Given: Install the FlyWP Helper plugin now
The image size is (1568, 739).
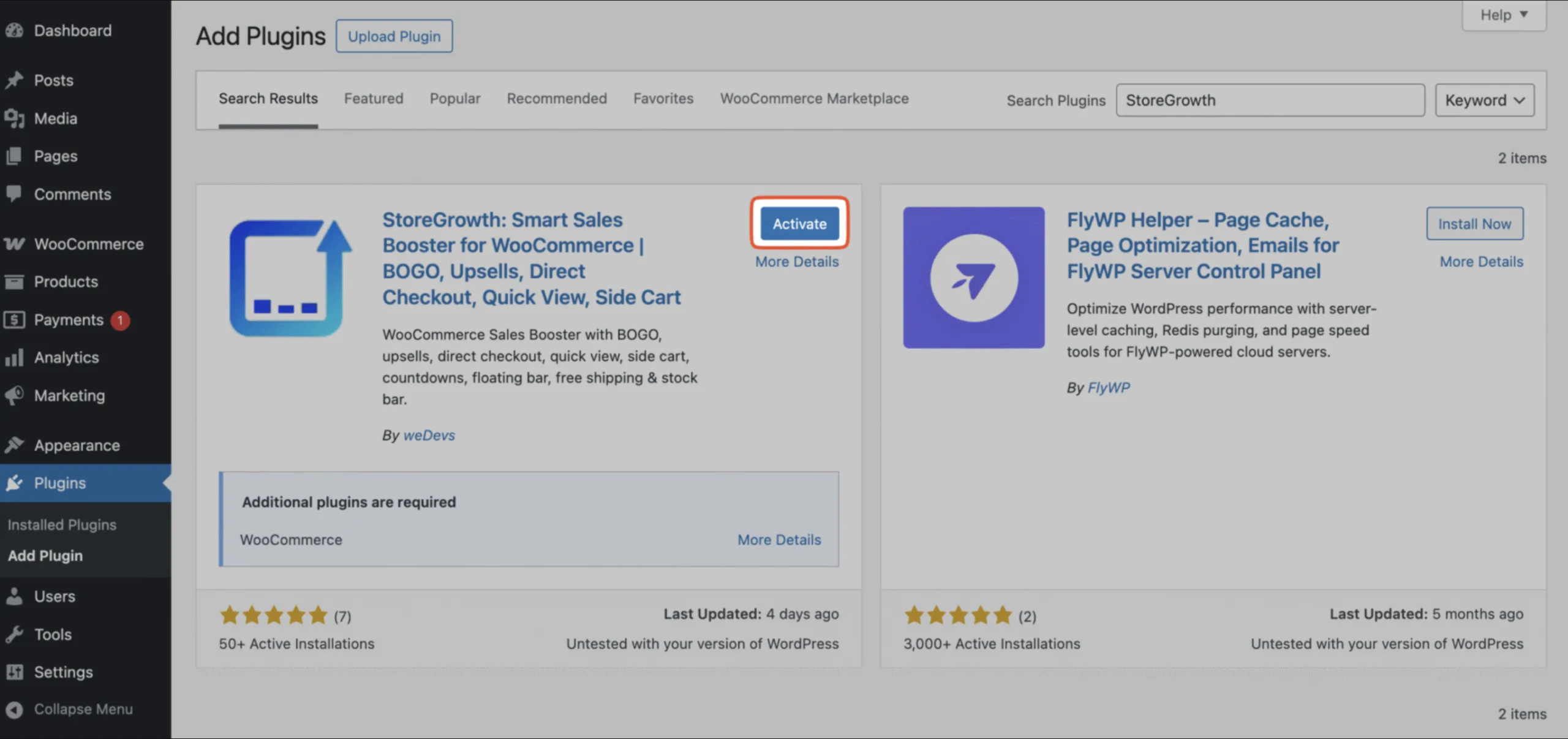Looking at the screenshot, I should 1475,224.
